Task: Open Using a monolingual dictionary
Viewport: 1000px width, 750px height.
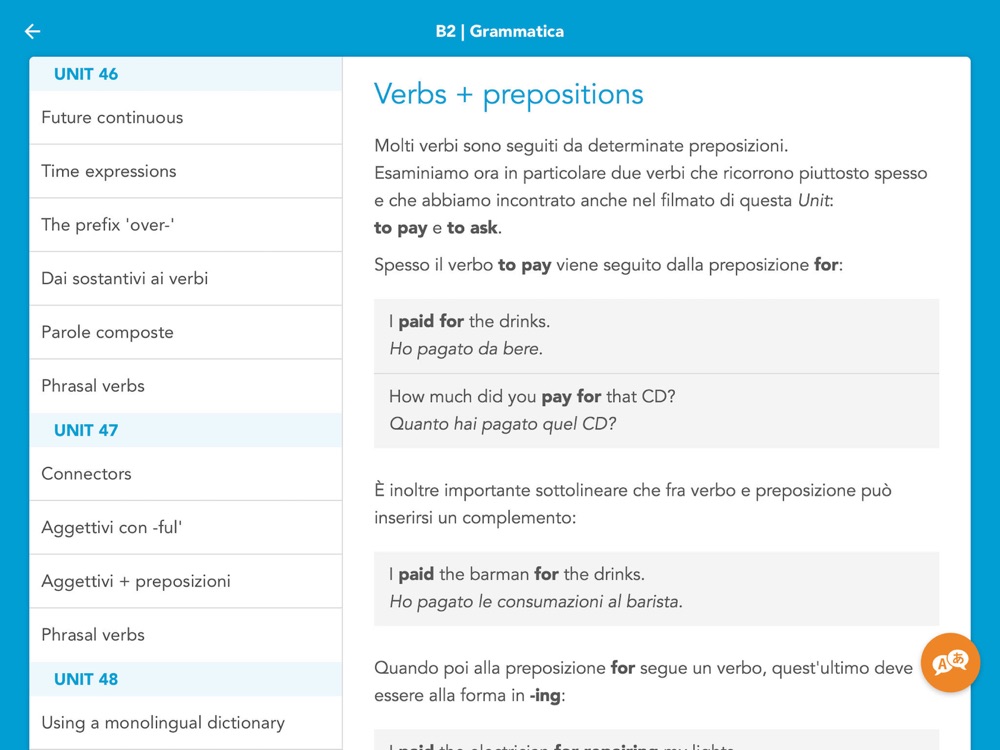Action: [163, 723]
